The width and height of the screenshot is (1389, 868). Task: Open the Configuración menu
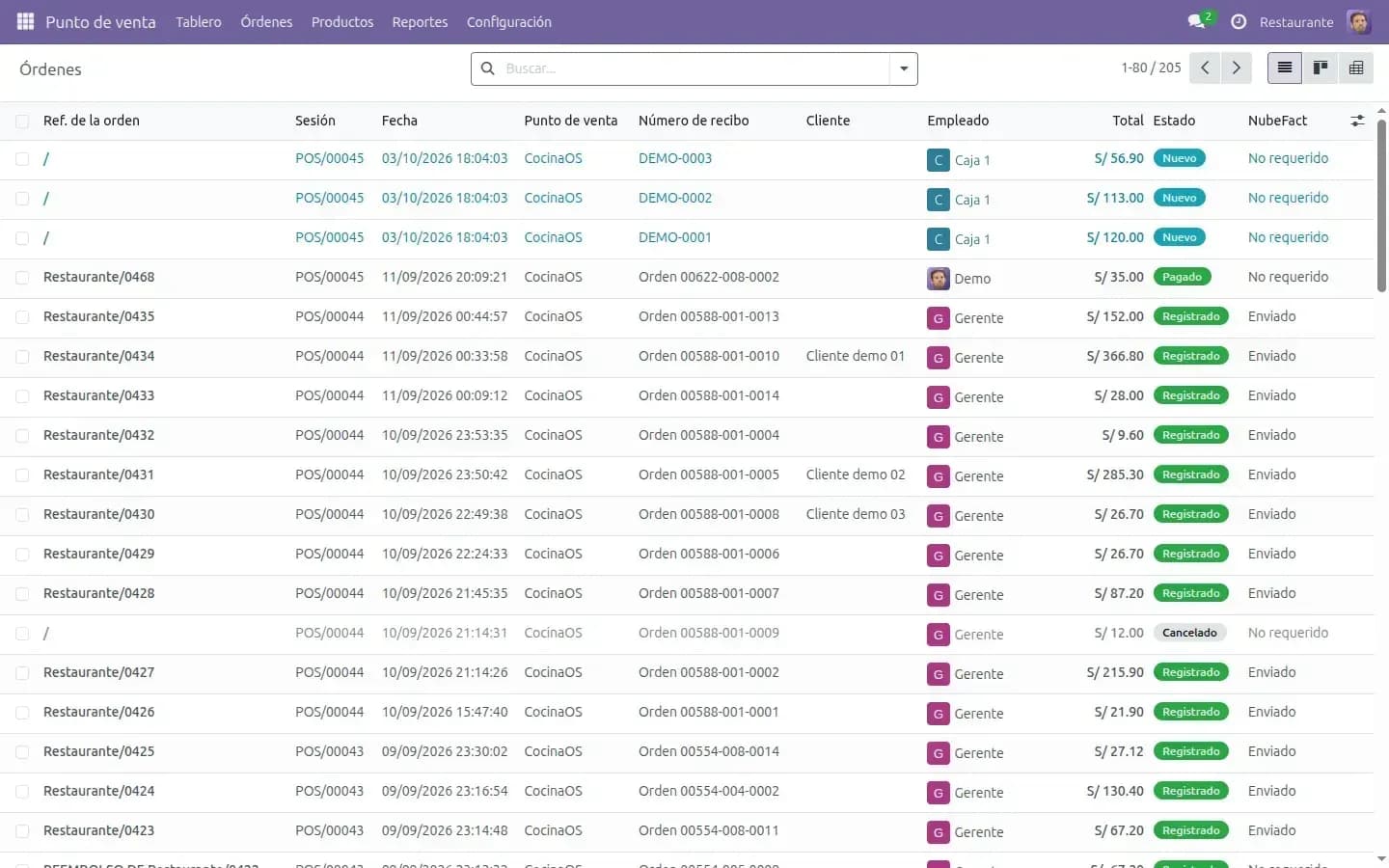(x=509, y=21)
